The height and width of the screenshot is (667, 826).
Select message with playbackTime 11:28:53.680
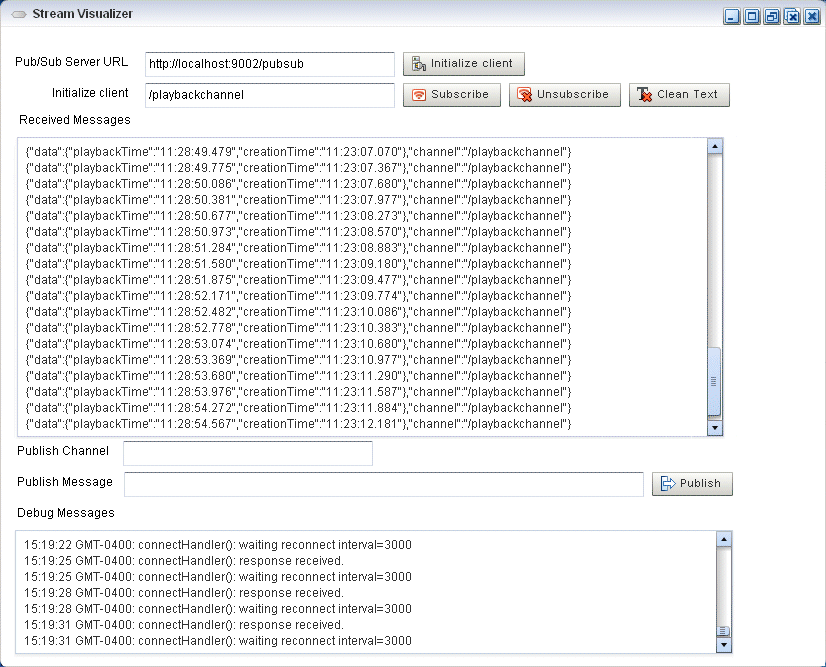298,376
